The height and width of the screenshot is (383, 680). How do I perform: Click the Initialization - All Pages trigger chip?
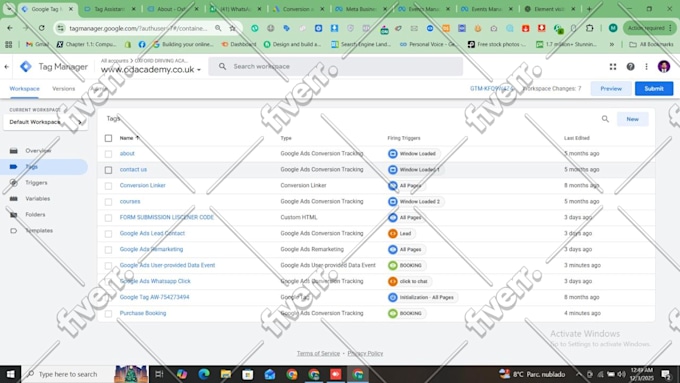(x=422, y=297)
